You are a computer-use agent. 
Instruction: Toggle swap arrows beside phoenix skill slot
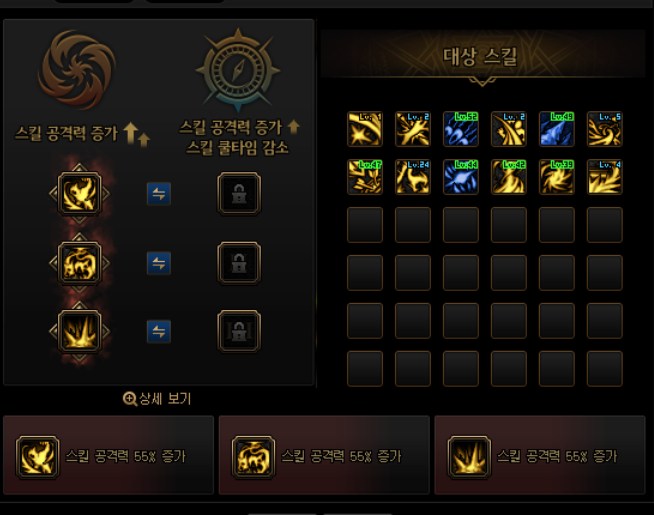click(159, 194)
